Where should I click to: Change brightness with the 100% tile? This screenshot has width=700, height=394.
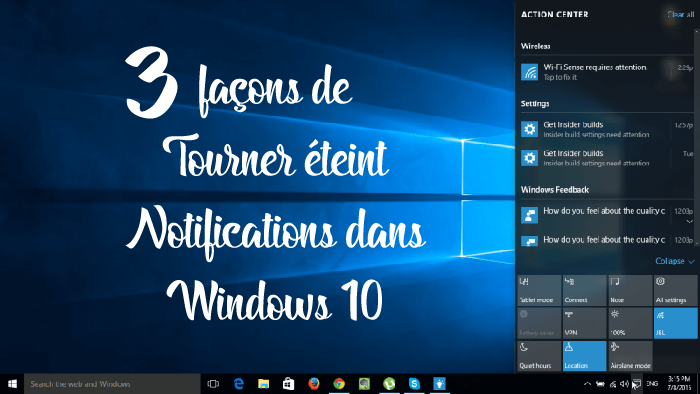pyautogui.click(x=630, y=323)
